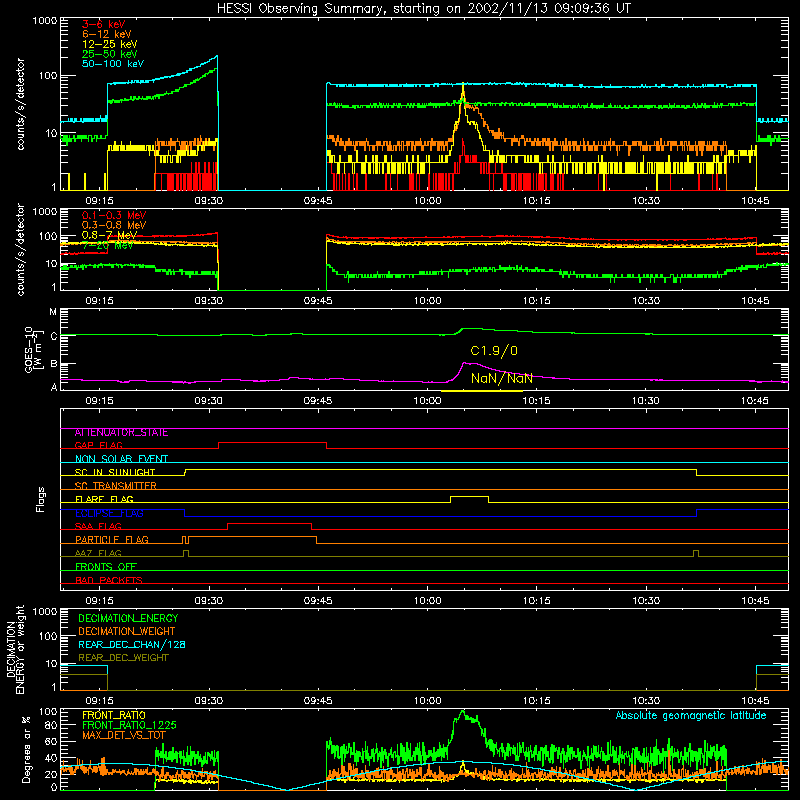800x800 pixels.
Task: Click the NaN/NaN annotation in GOES panel
Action: [502, 378]
